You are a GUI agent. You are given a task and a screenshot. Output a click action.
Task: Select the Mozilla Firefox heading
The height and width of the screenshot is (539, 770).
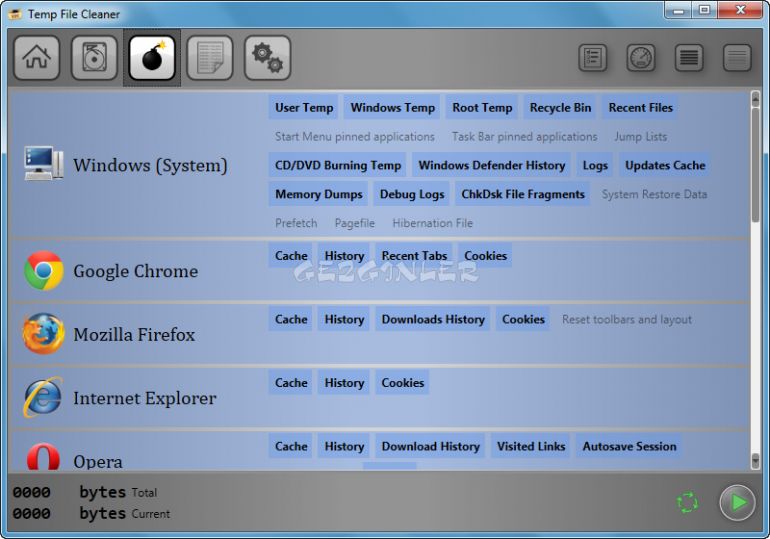pos(134,335)
